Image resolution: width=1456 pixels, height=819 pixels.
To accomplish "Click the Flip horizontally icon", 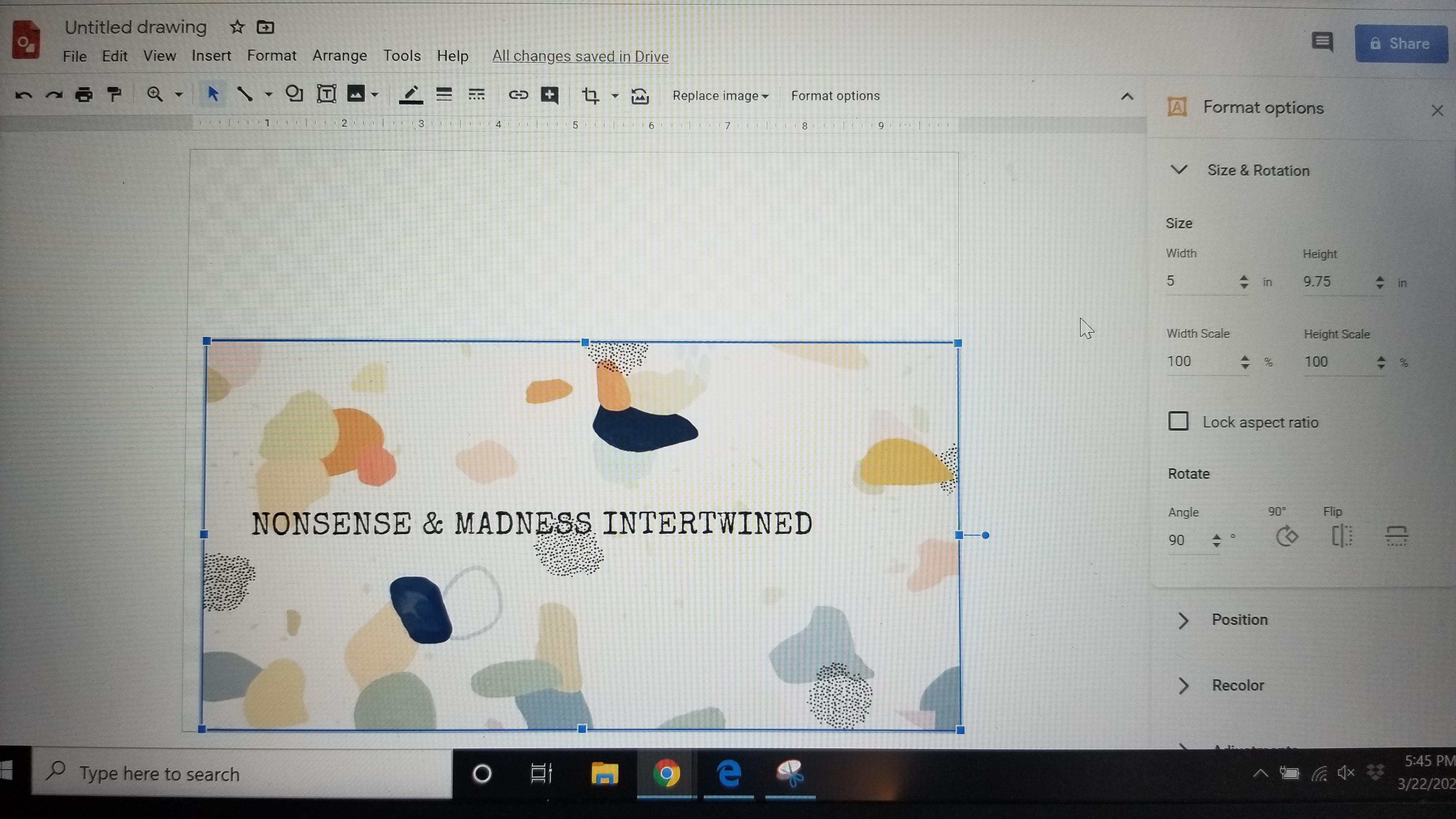I will click(x=1342, y=535).
